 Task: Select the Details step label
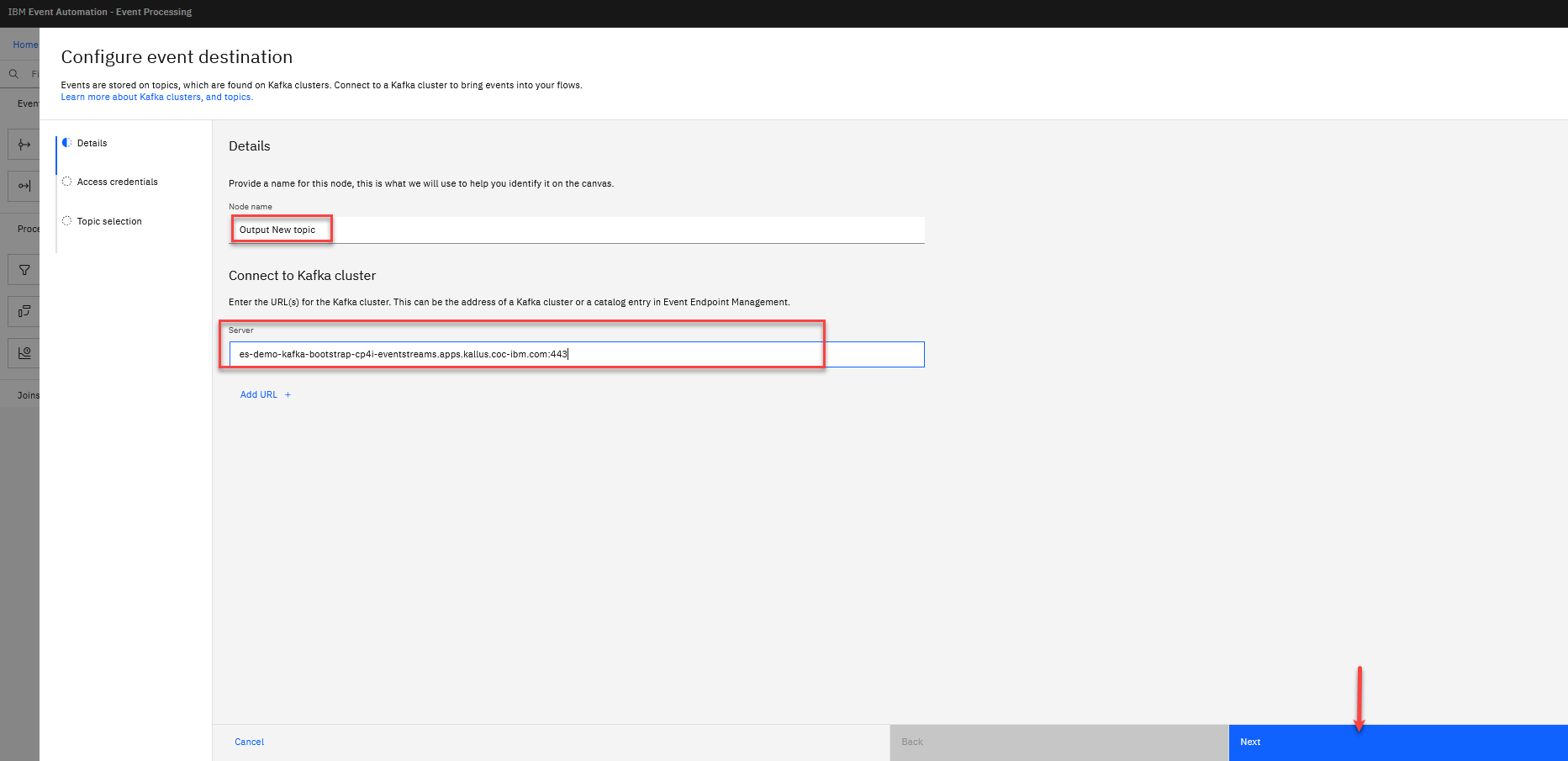pyautogui.click(x=92, y=143)
